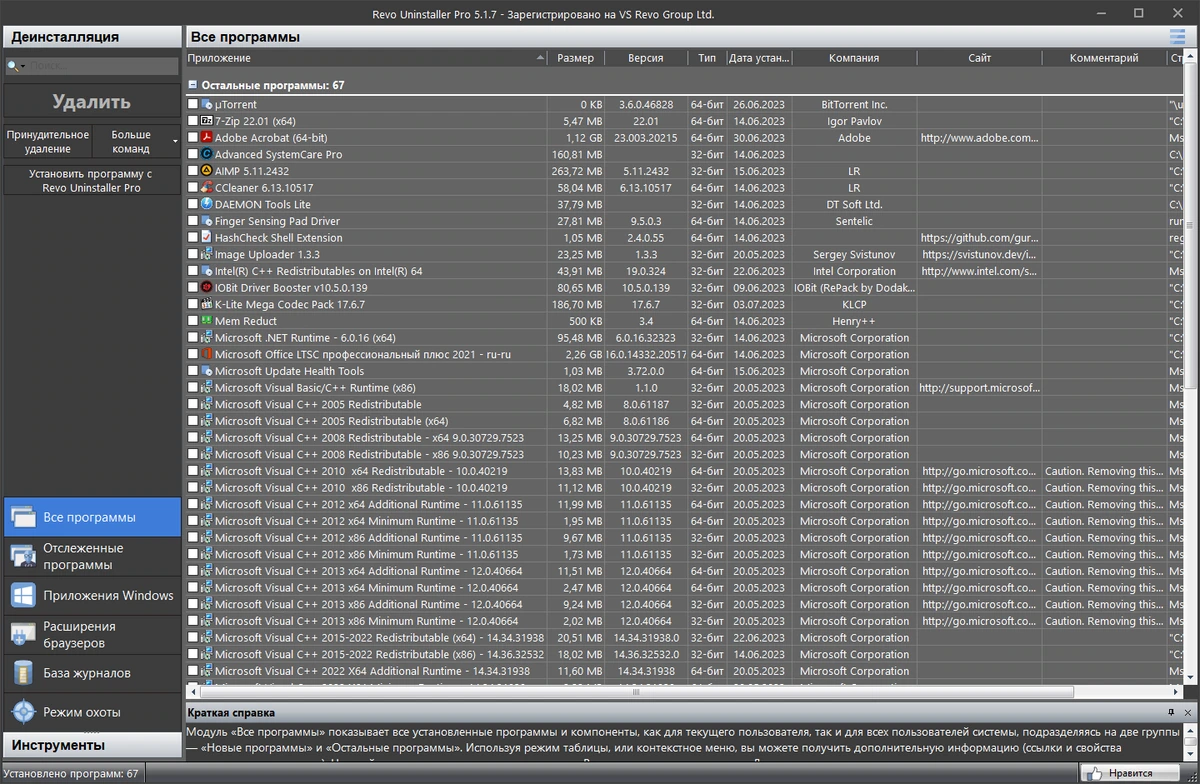
Task: Check the CCleaner 6.13.10517 box
Action: coord(193,188)
